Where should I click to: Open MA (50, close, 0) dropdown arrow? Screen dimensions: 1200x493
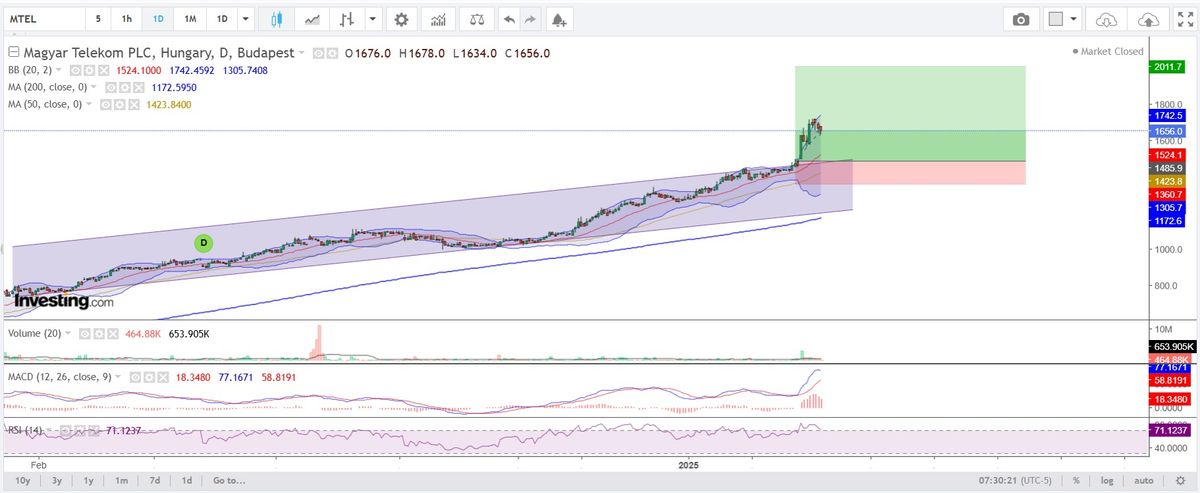tap(88, 103)
